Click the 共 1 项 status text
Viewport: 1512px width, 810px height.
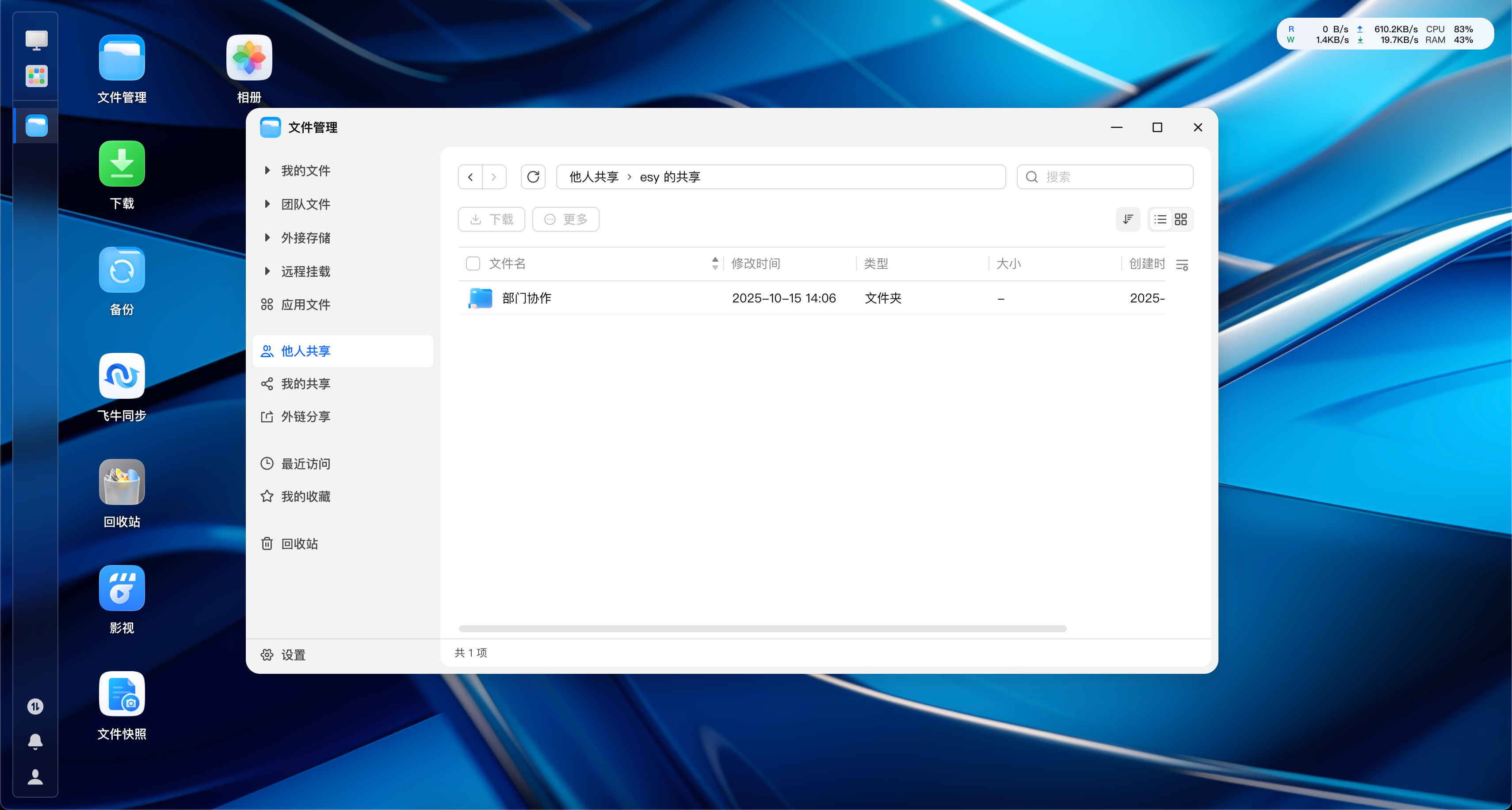point(471,653)
